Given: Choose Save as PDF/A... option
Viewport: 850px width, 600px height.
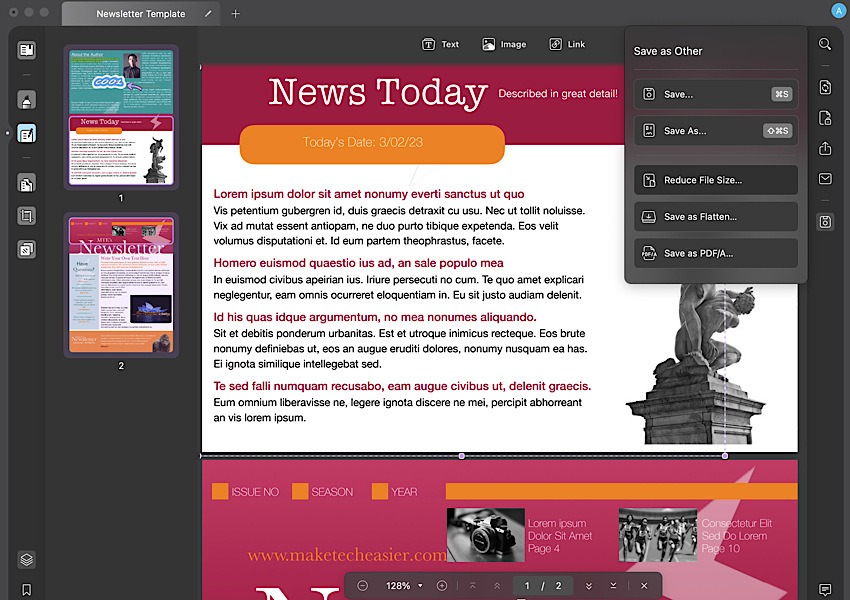Looking at the screenshot, I should click(x=716, y=253).
